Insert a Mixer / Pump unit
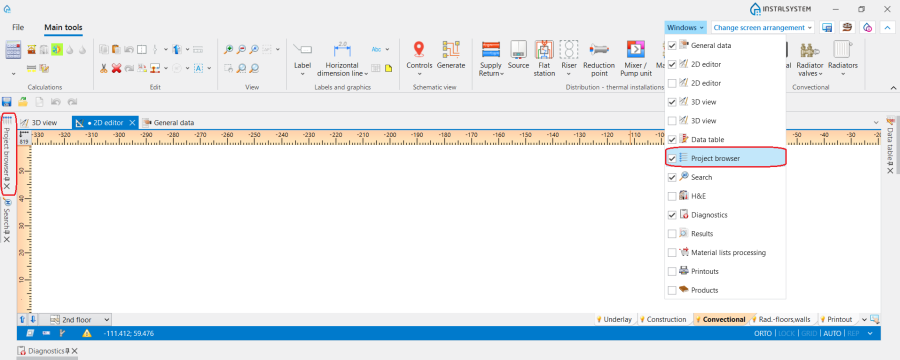Image resolution: width=900 pixels, height=360 pixels. pos(636,59)
